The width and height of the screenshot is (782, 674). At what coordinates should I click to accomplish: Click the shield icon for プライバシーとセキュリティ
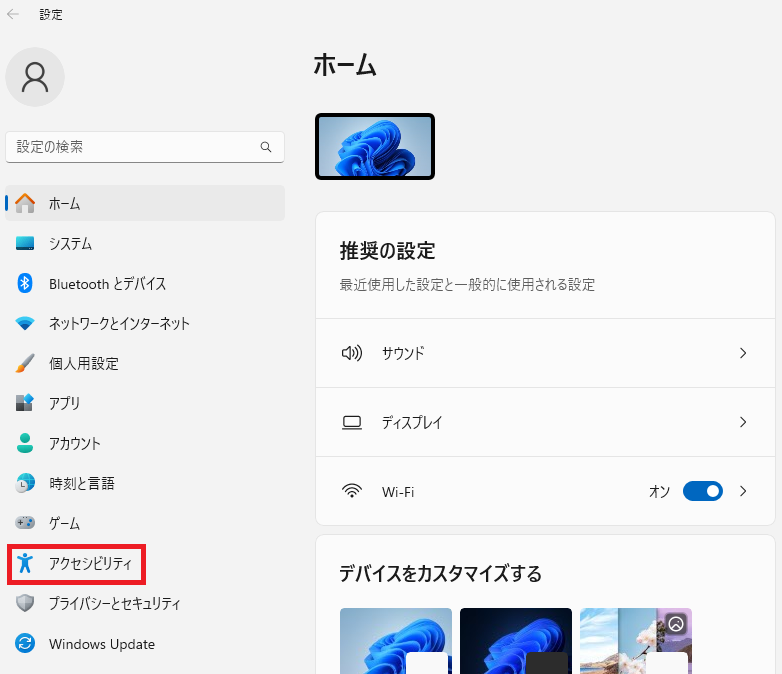(x=26, y=604)
